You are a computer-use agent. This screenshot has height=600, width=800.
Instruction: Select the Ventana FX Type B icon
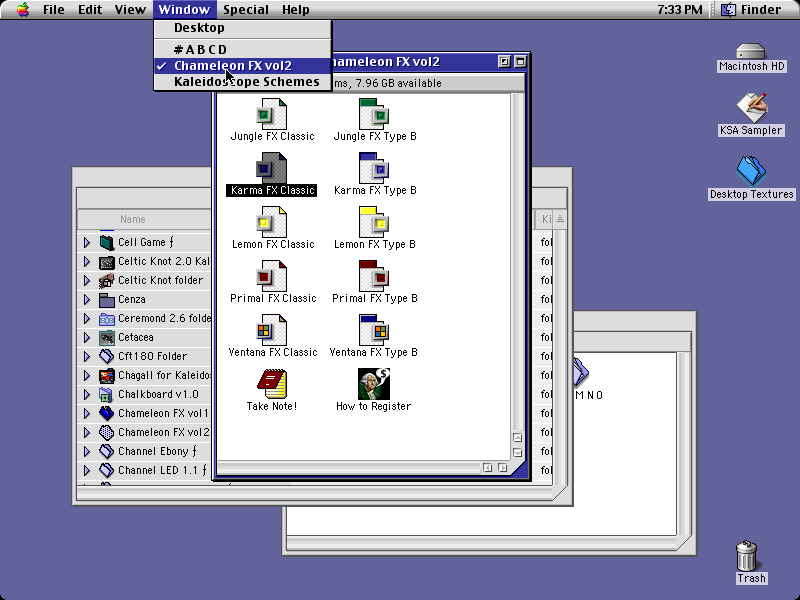374,330
